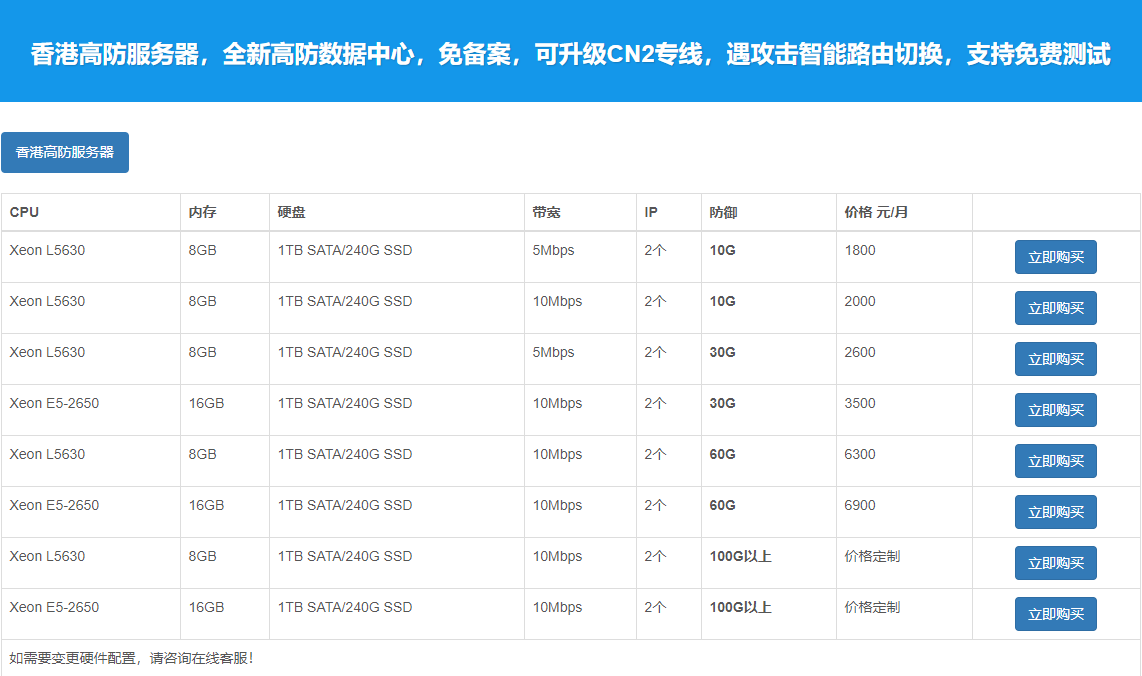Select the 防御 column header
Screen dimensions: 1142x676
click(x=724, y=212)
